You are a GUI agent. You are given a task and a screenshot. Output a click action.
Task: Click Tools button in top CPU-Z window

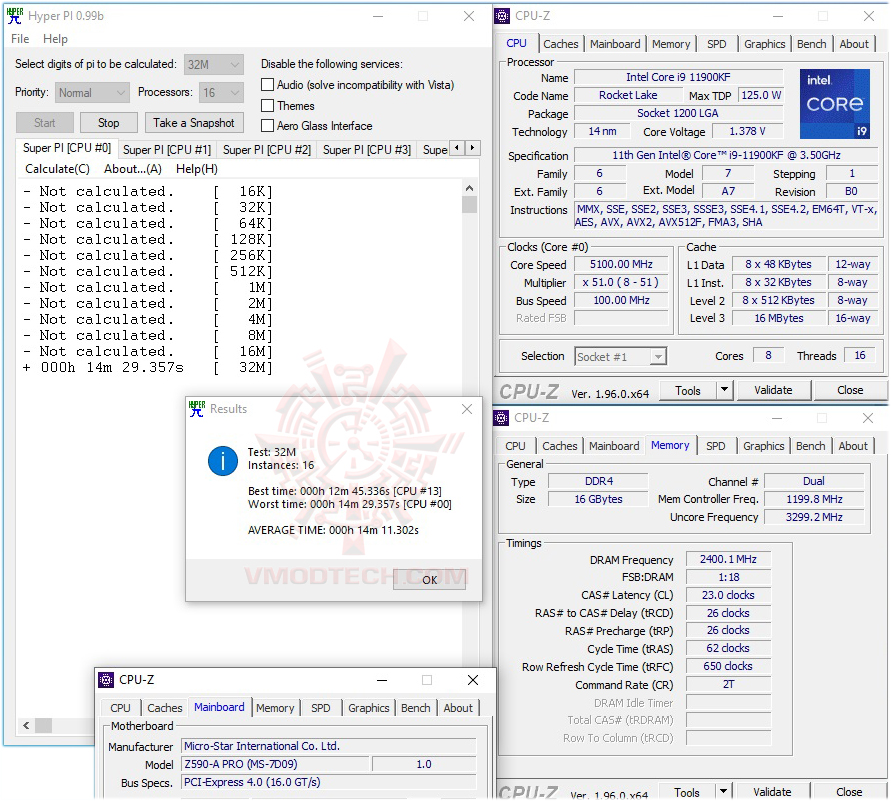point(688,390)
